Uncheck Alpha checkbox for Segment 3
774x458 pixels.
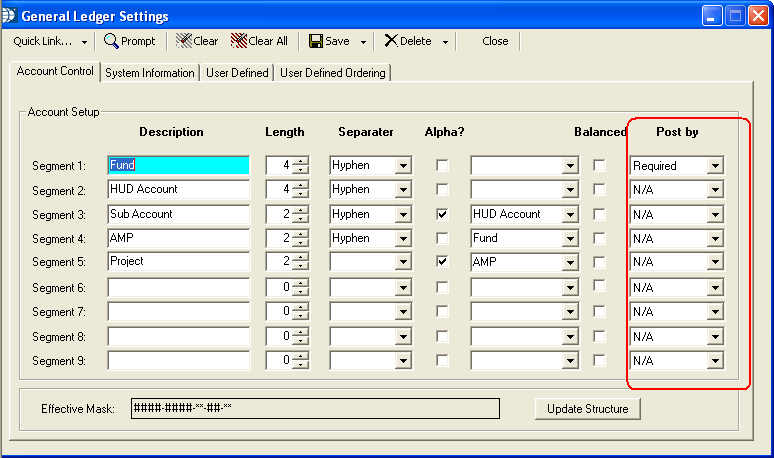(x=442, y=214)
